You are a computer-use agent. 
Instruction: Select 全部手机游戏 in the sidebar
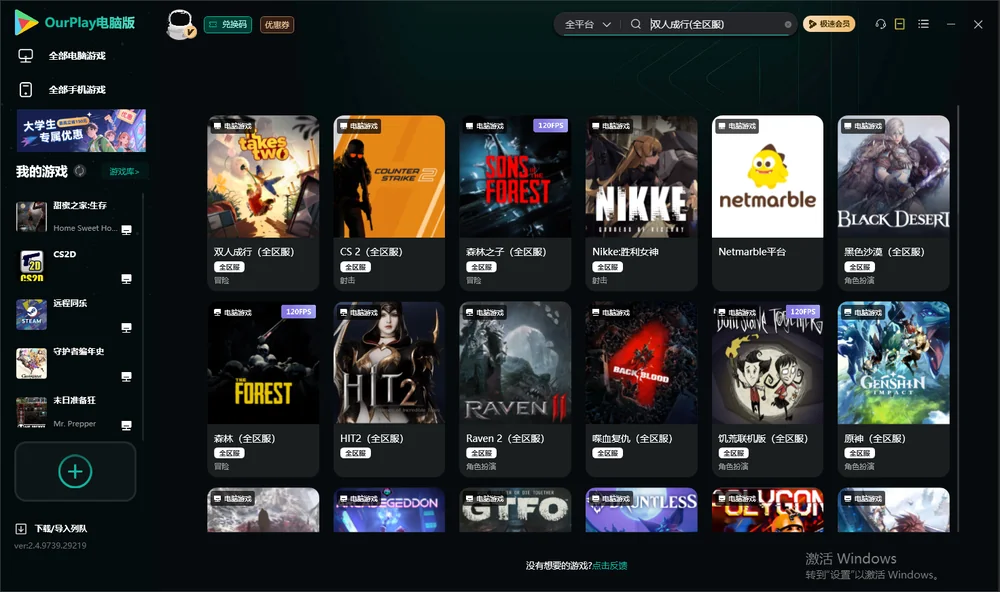coord(77,90)
